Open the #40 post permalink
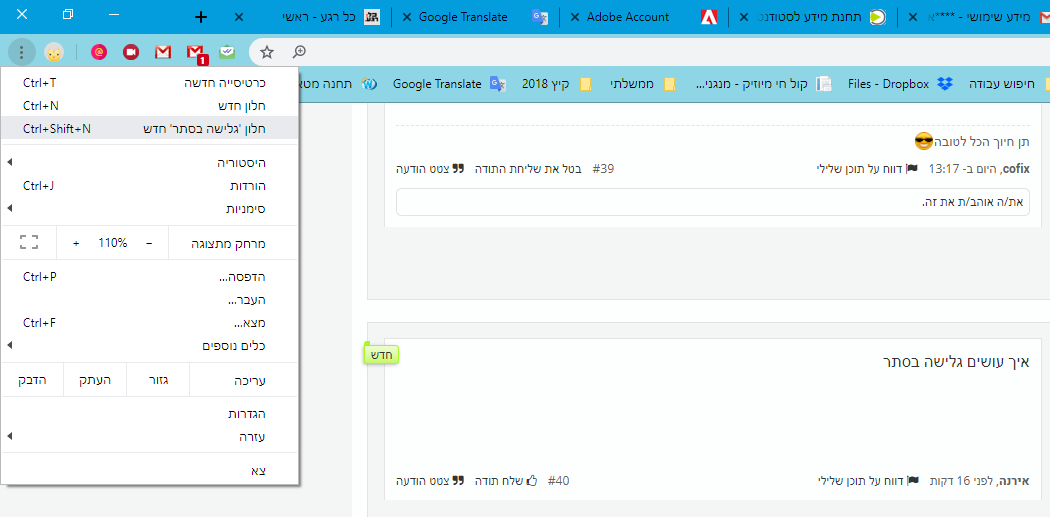Viewport: 1050px width, 517px height. 558,480
